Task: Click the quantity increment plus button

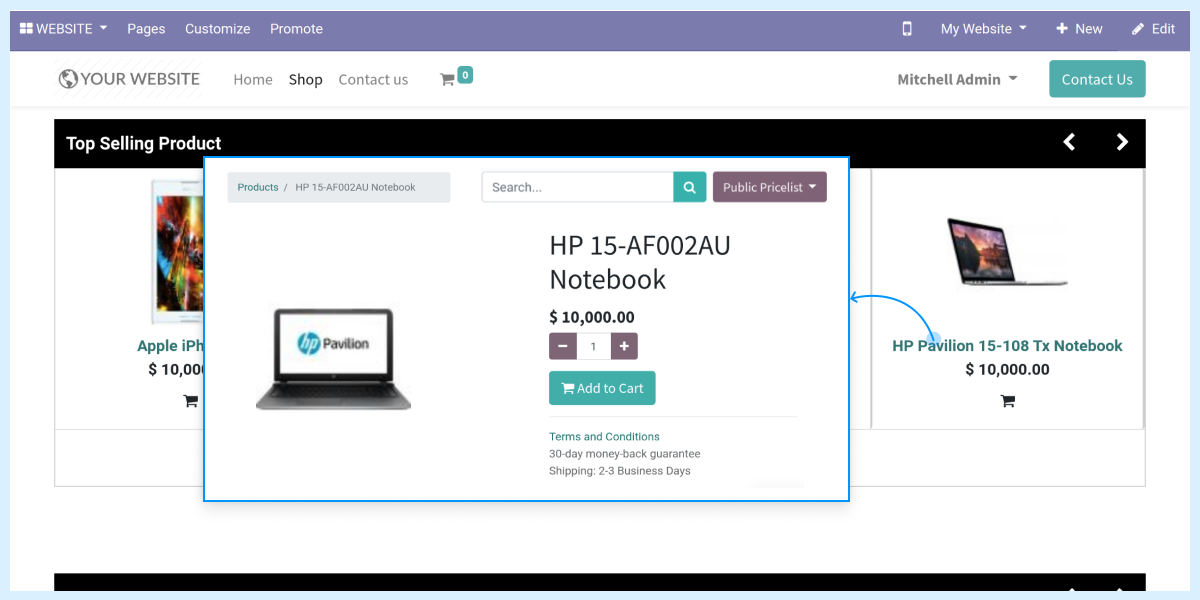Action: [x=623, y=345]
